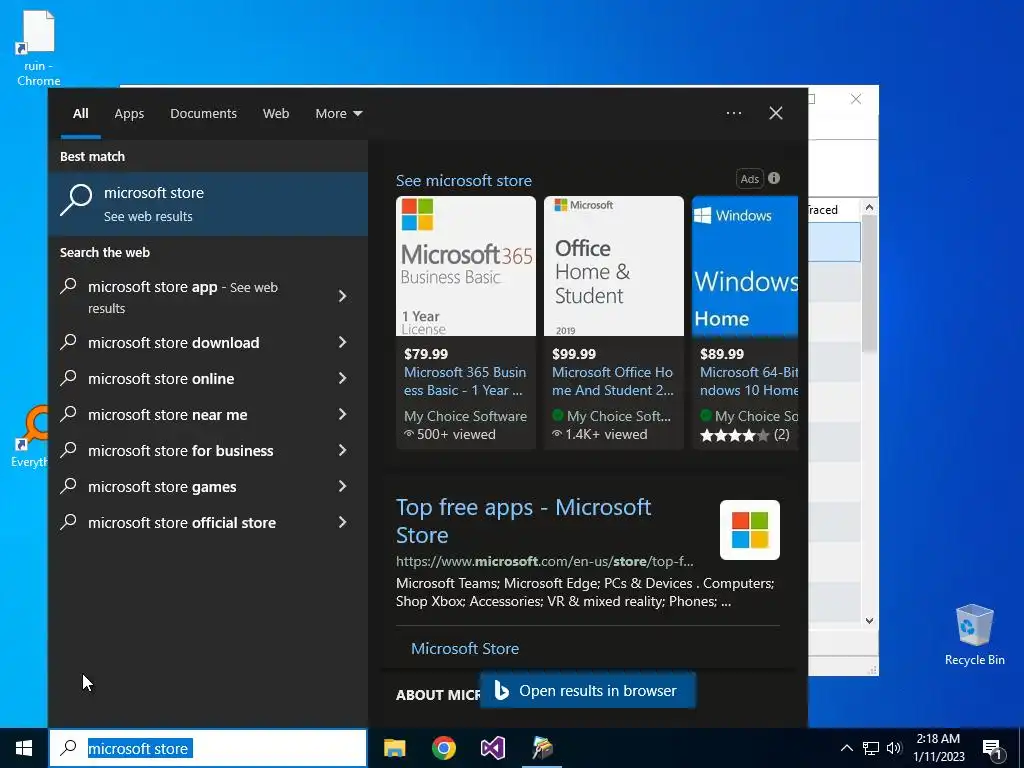Open the See microsoft store link
This screenshot has height=768, width=1024.
464,181
